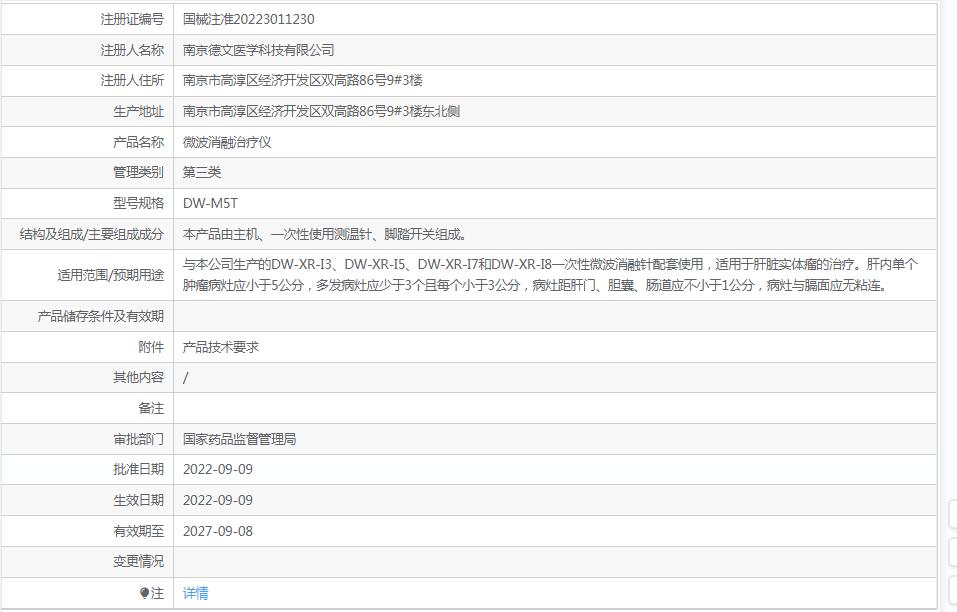The height and width of the screenshot is (612, 957).
Task: Click the 注册人住所 label
Action: (132, 81)
